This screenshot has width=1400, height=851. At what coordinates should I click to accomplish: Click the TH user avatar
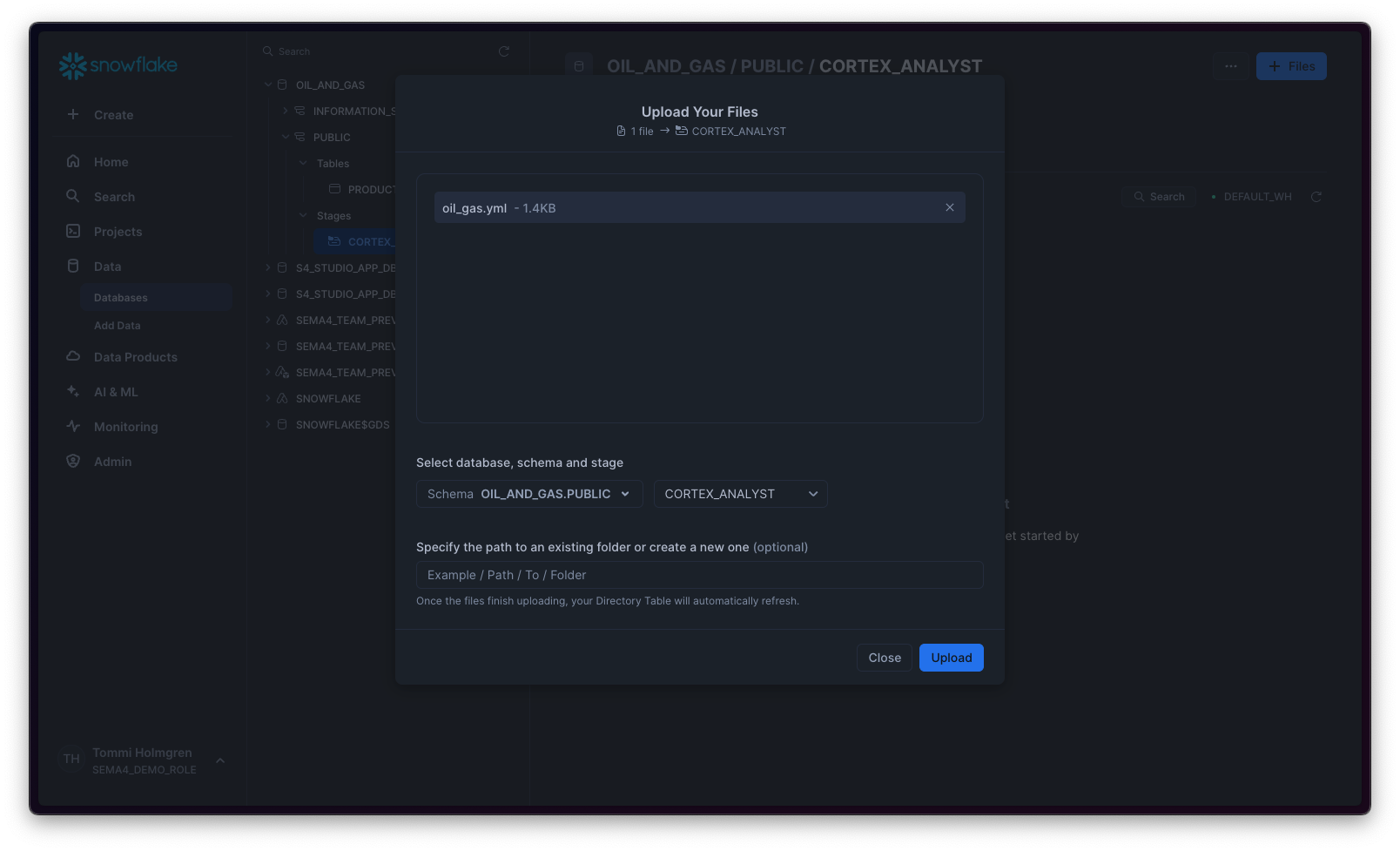coord(71,759)
